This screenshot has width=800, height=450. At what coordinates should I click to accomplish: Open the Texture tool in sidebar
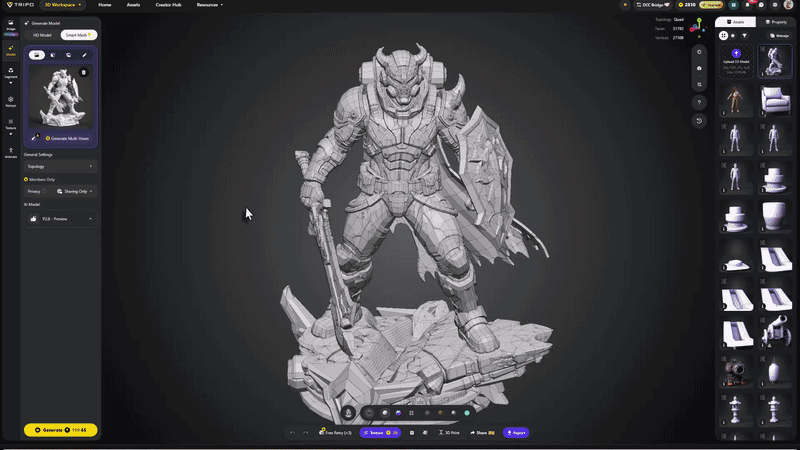(11, 124)
